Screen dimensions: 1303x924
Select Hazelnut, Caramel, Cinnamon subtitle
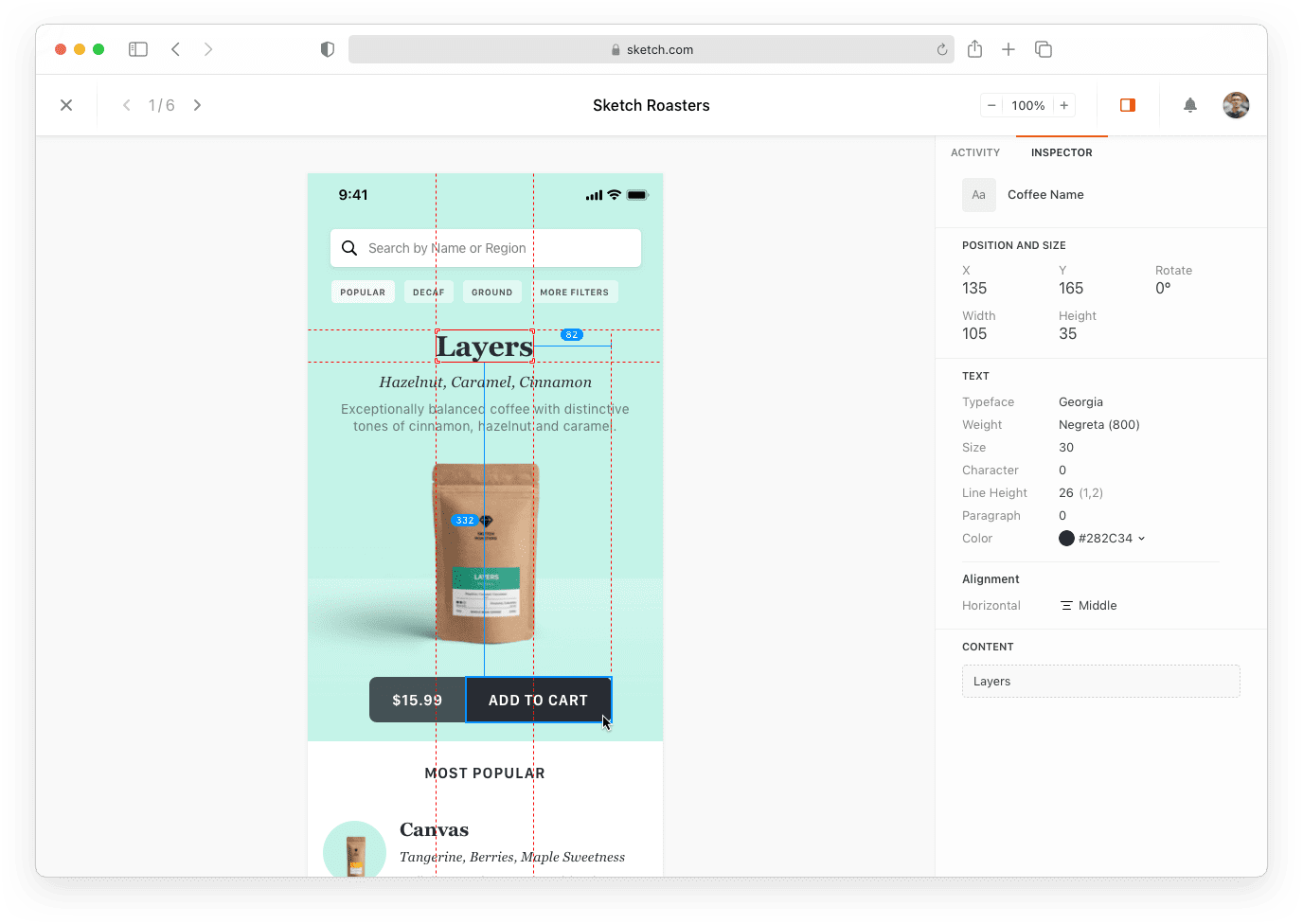pyautogui.click(x=485, y=382)
